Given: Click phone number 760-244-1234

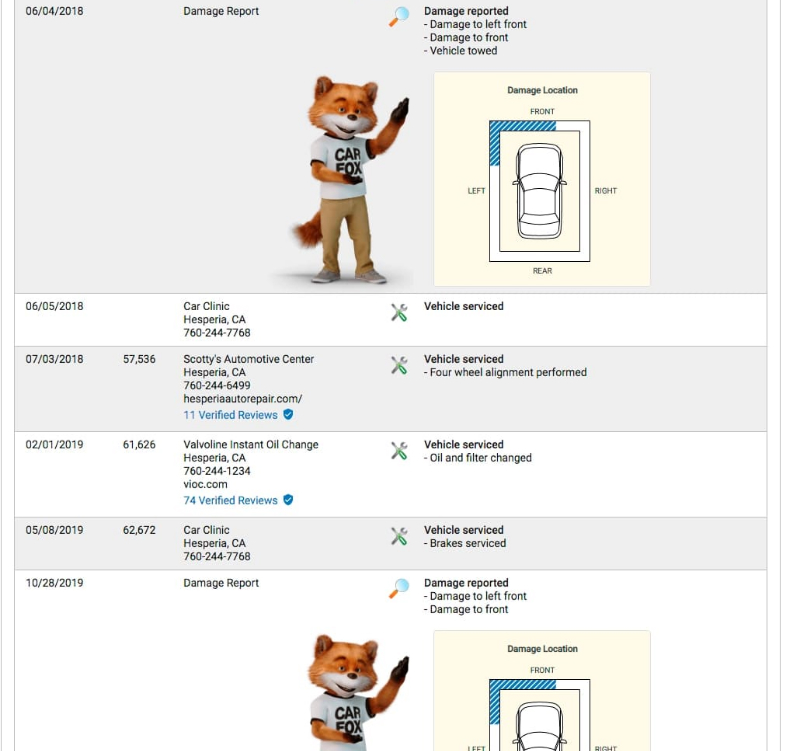Looking at the screenshot, I should coord(216,471).
